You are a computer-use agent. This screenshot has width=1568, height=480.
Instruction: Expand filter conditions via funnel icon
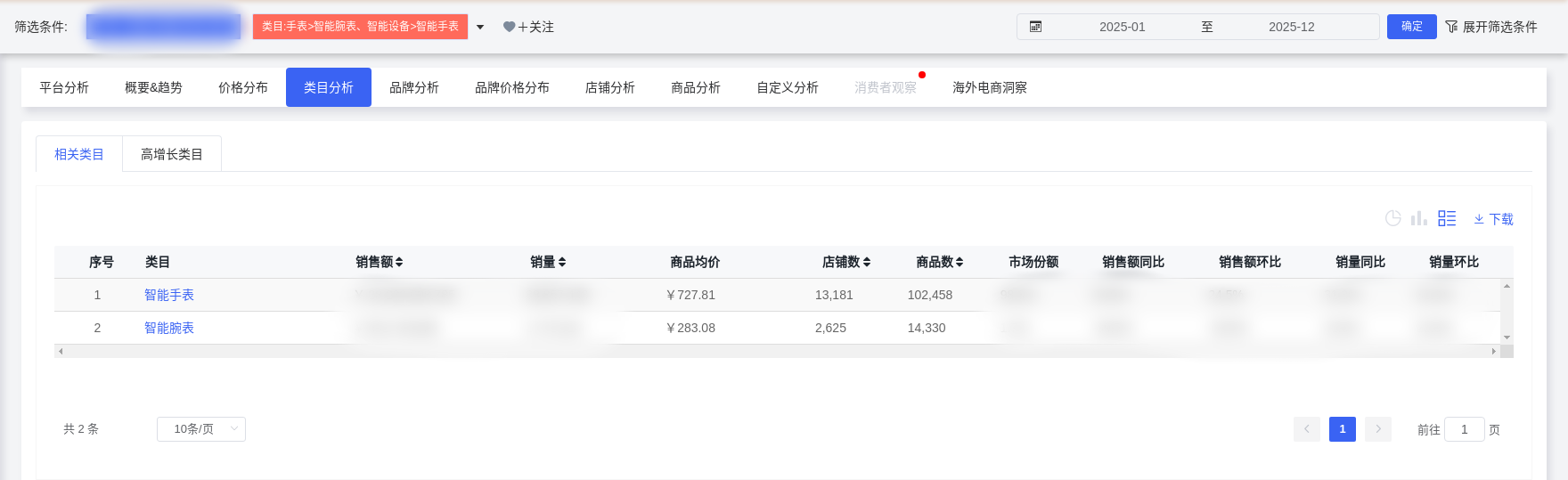tap(1451, 27)
